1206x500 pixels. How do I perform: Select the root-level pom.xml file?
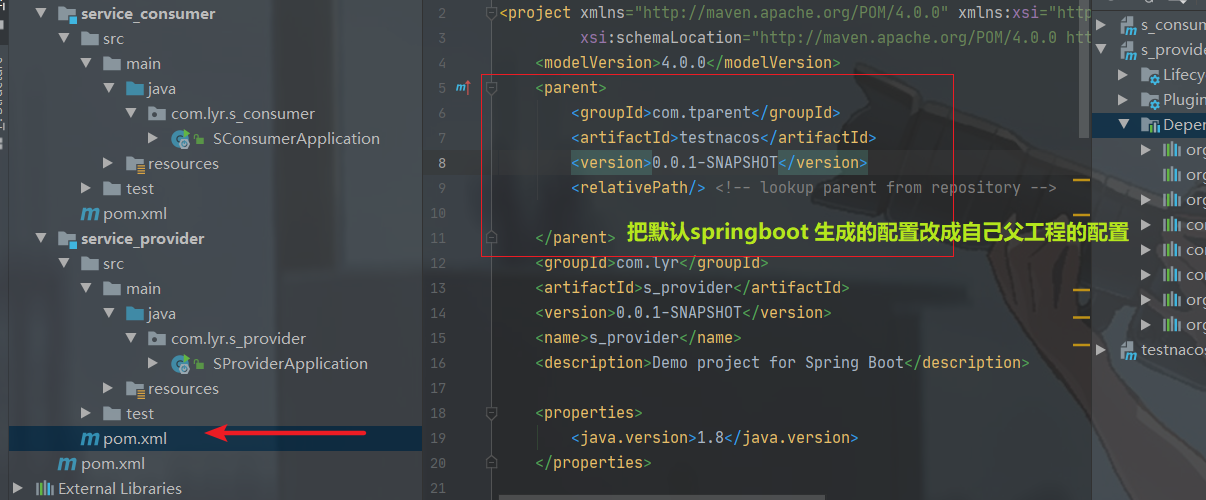[x=113, y=464]
